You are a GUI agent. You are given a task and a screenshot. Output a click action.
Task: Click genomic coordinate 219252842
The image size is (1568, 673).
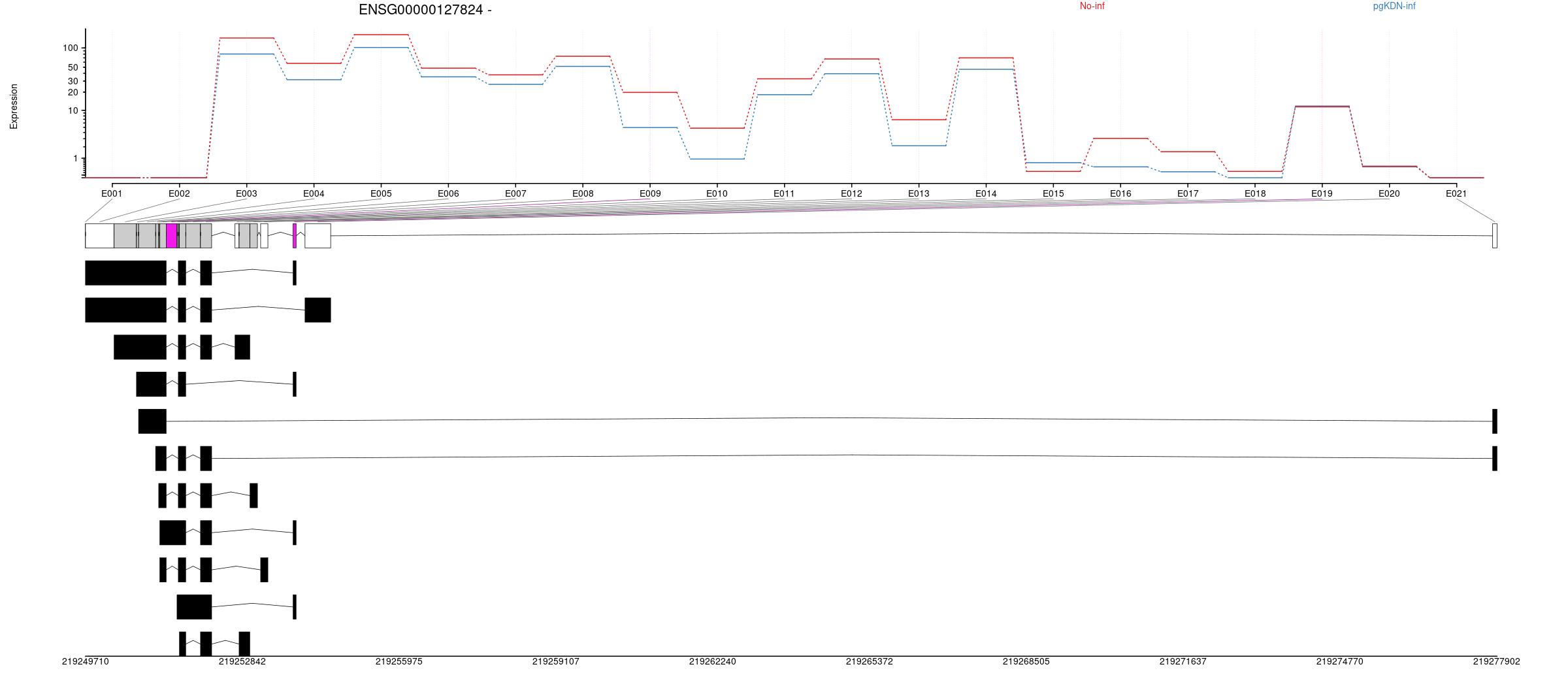pyautogui.click(x=242, y=662)
